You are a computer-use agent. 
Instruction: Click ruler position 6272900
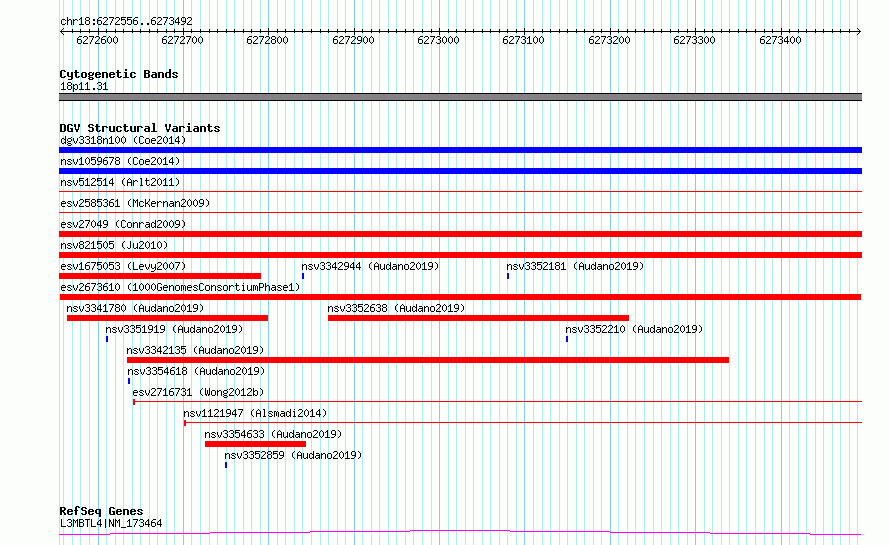click(x=353, y=40)
